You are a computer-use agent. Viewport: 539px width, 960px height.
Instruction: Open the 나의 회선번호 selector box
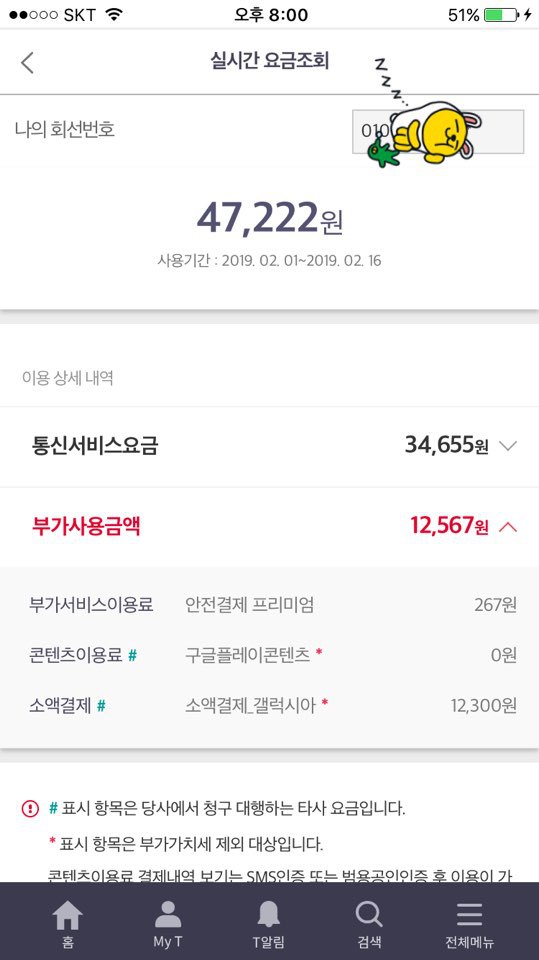tap(438, 132)
